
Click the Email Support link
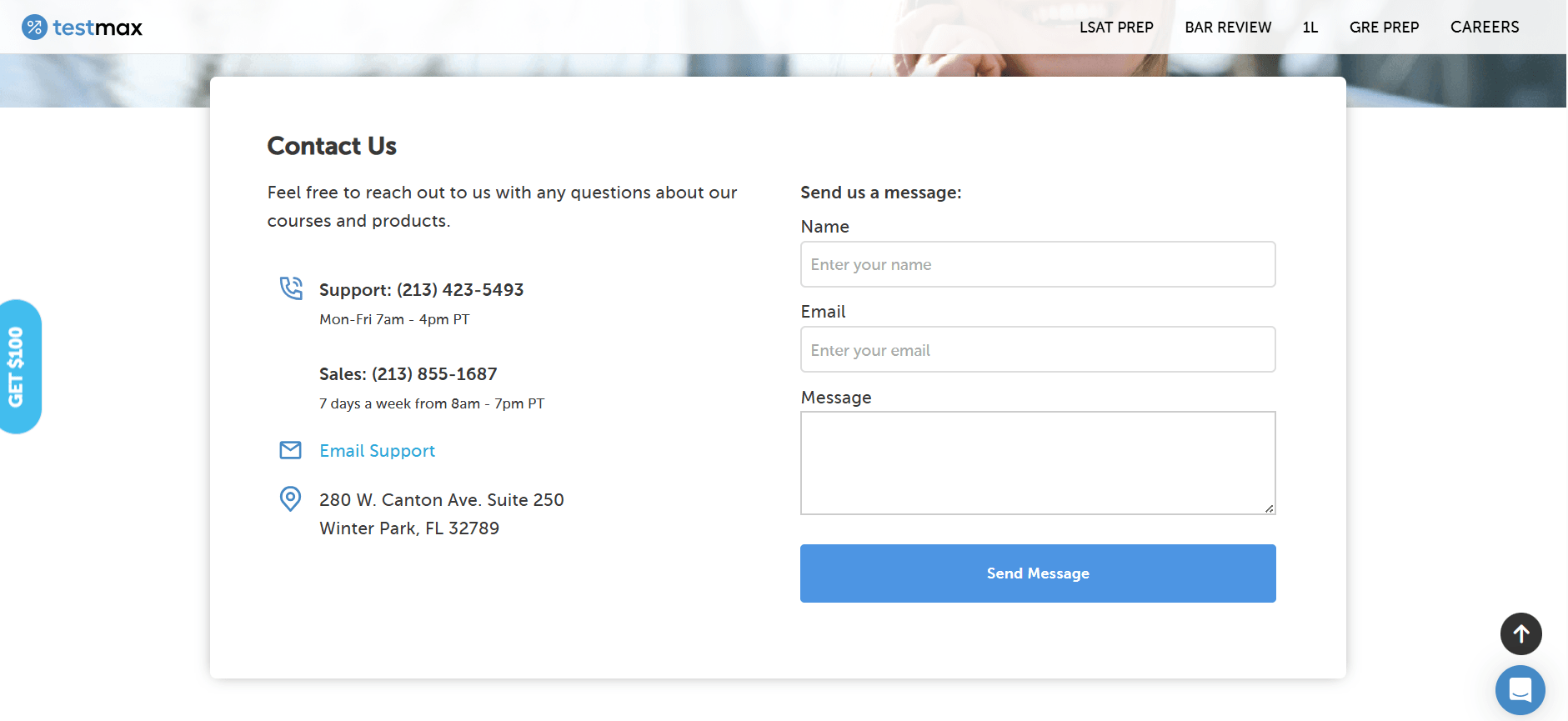pyautogui.click(x=377, y=451)
